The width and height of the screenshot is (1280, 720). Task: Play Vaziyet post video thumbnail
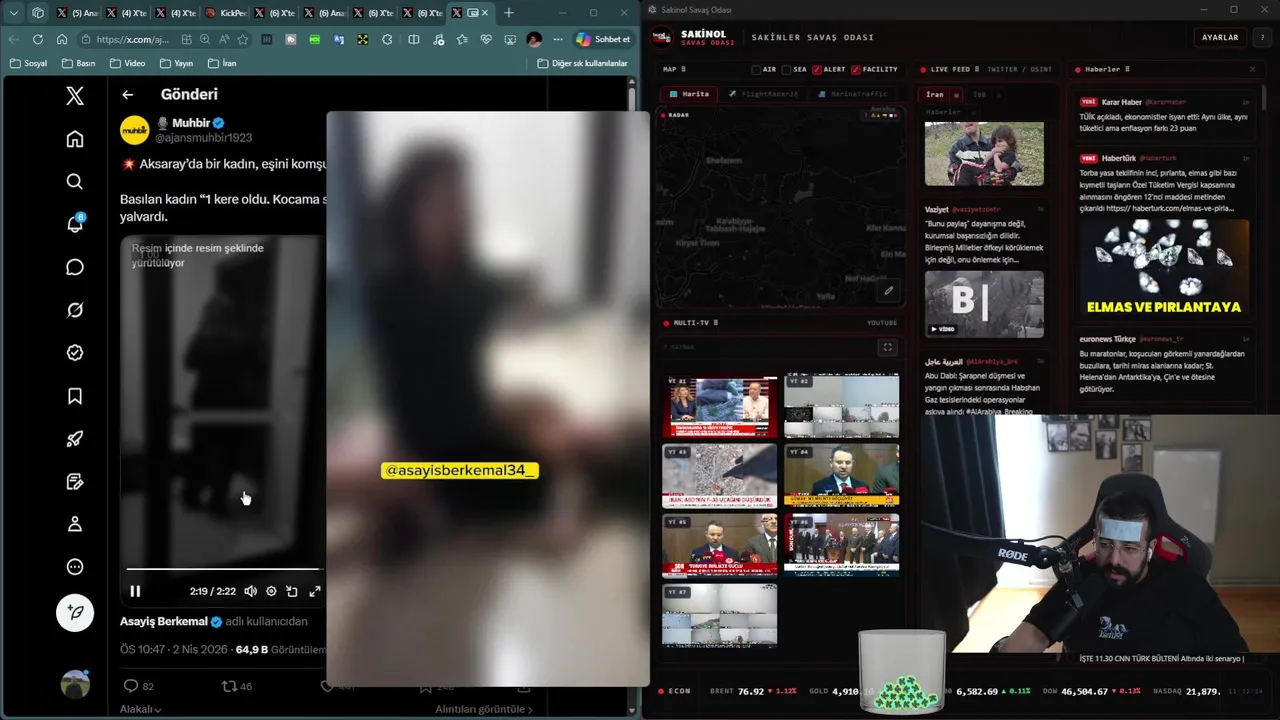pos(984,304)
